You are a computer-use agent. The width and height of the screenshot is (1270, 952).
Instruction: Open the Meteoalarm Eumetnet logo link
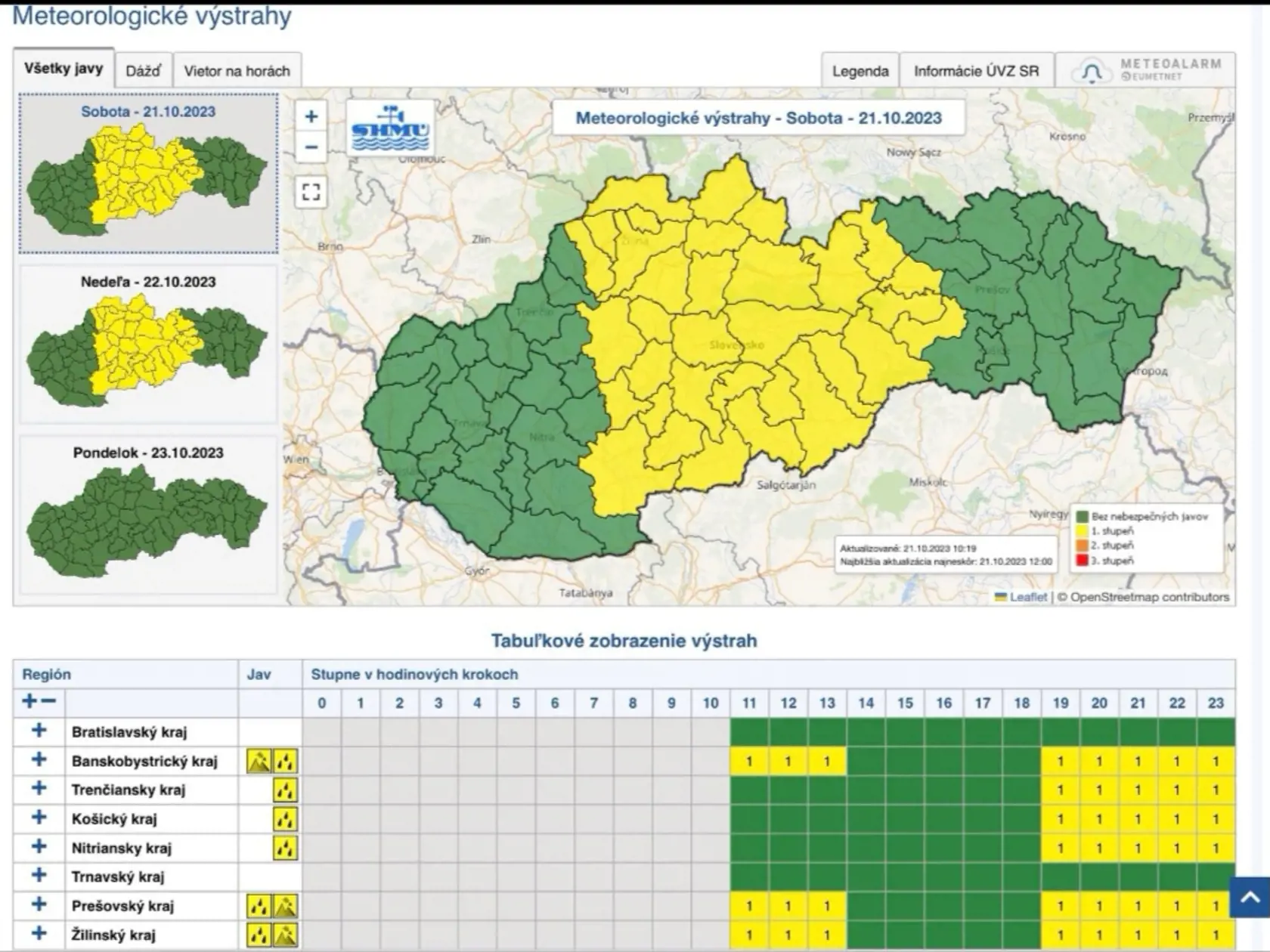1146,71
